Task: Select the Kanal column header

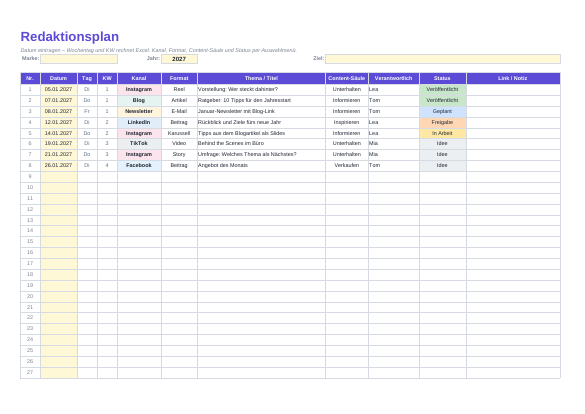Action: click(x=139, y=78)
